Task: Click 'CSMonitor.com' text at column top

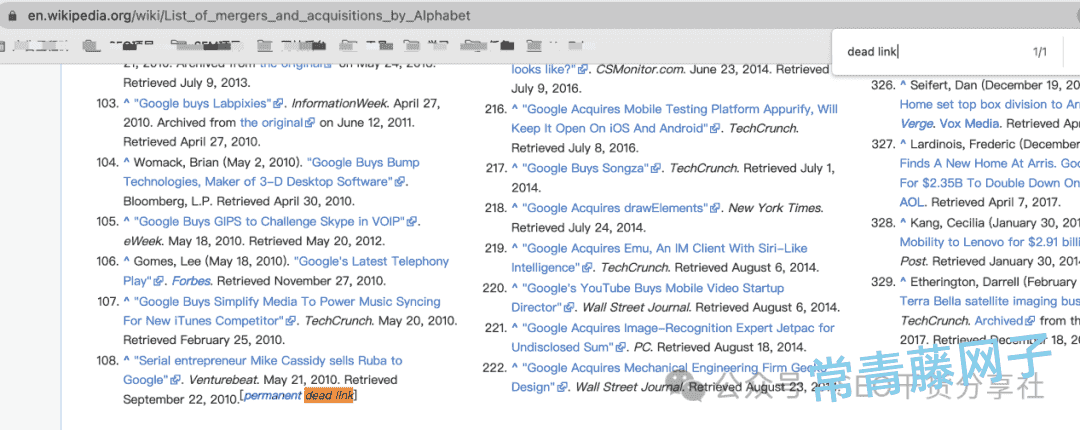Action: (x=640, y=70)
